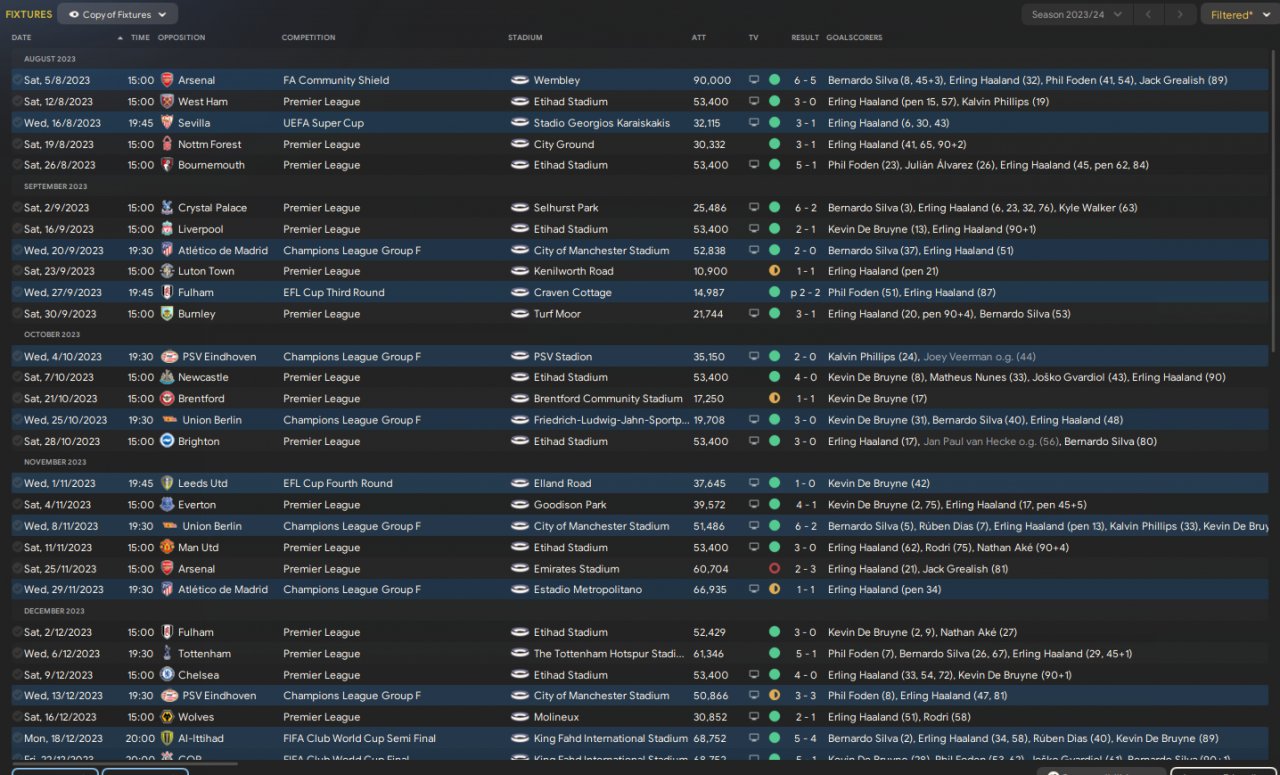Open the p 2 - 2 result against Fulham
The height and width of the screenshot is (775, 1280).
coord(803,293)
